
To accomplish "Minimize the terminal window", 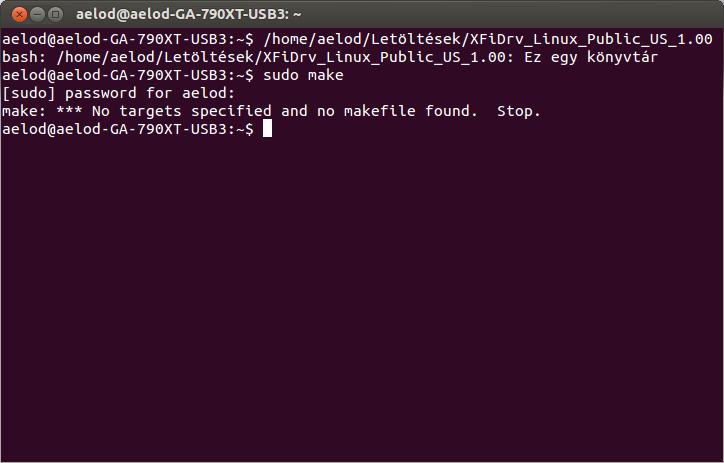I will [37, 14].
